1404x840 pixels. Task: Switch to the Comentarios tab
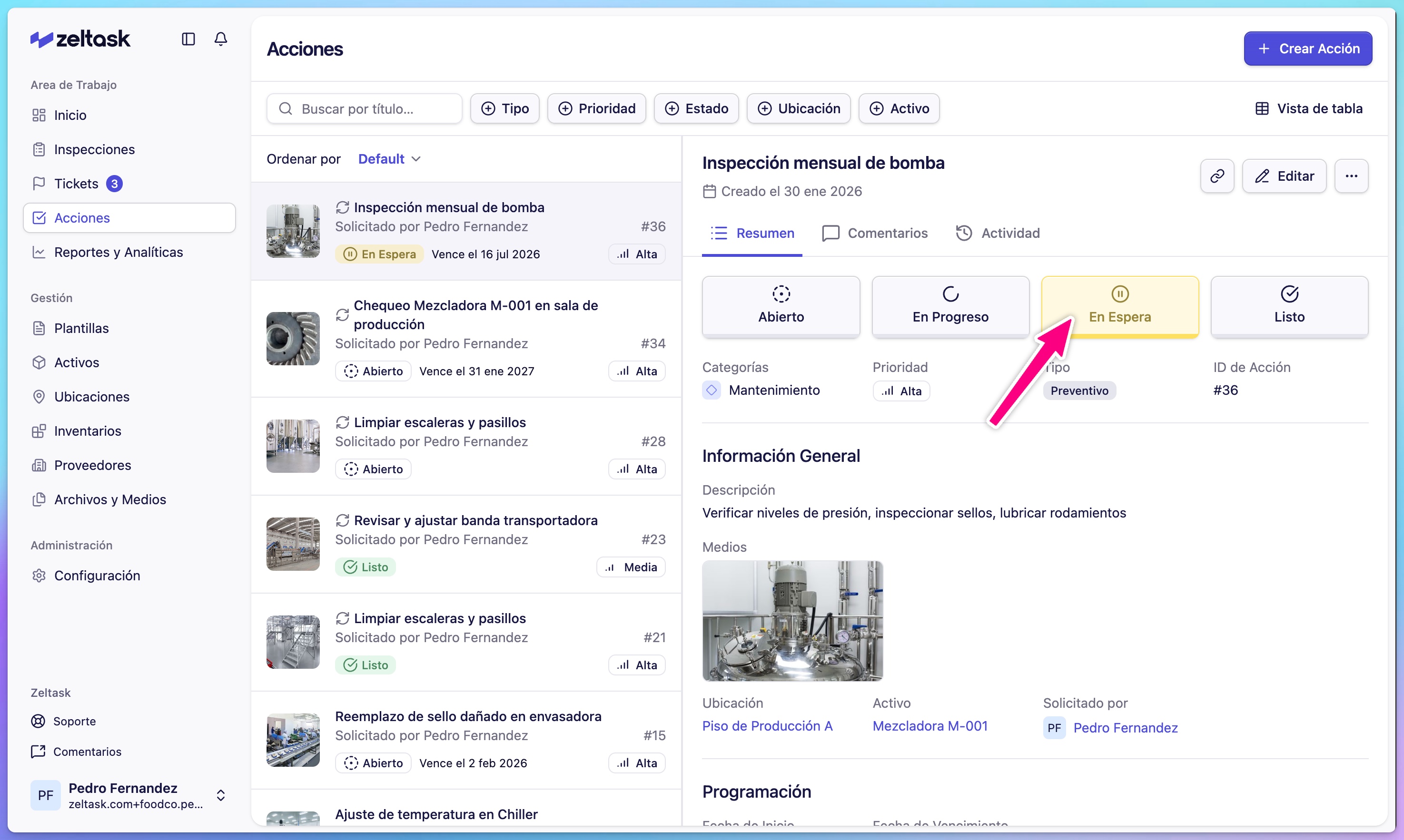point(875,233)
